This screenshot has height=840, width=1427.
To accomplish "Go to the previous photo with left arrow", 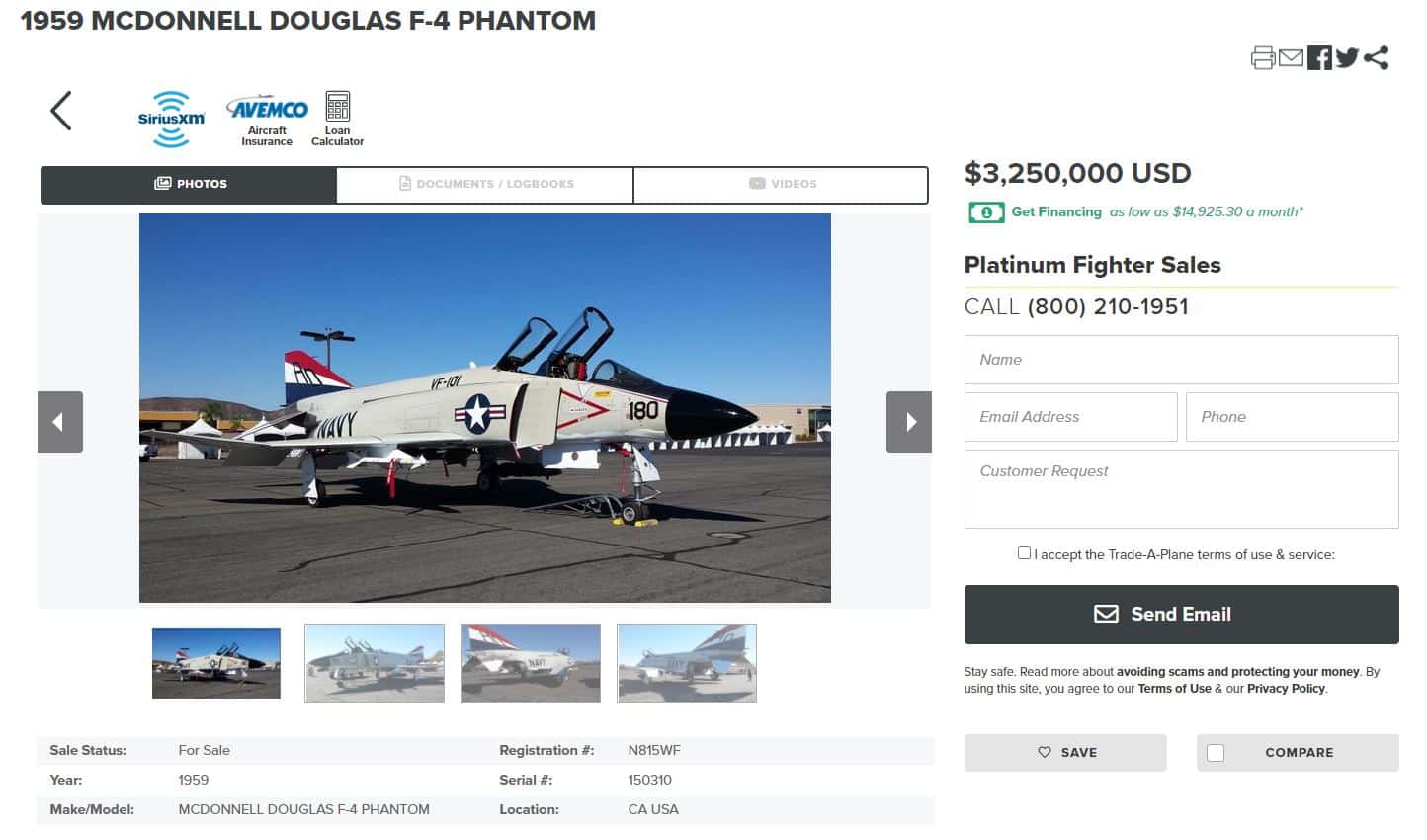I will tap(60, 421).
